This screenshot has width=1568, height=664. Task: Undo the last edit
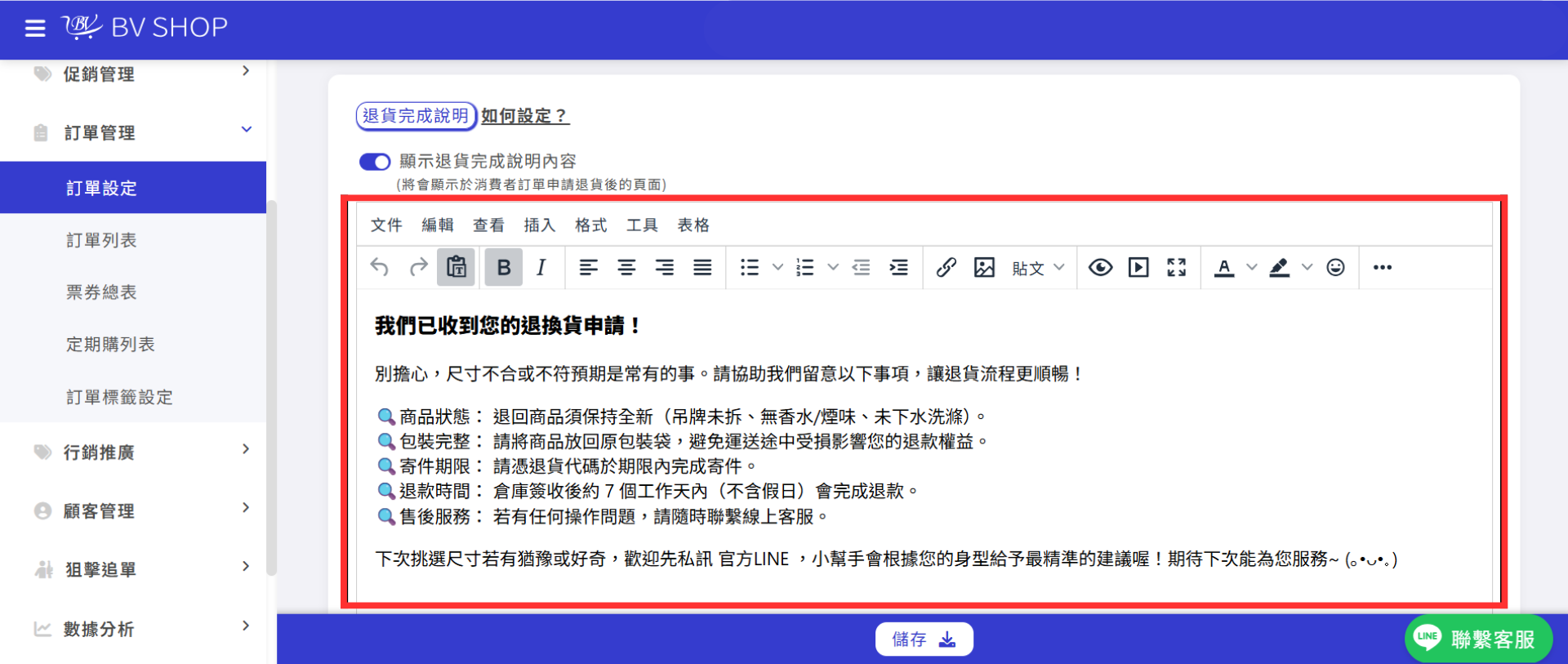coord(380,267)
